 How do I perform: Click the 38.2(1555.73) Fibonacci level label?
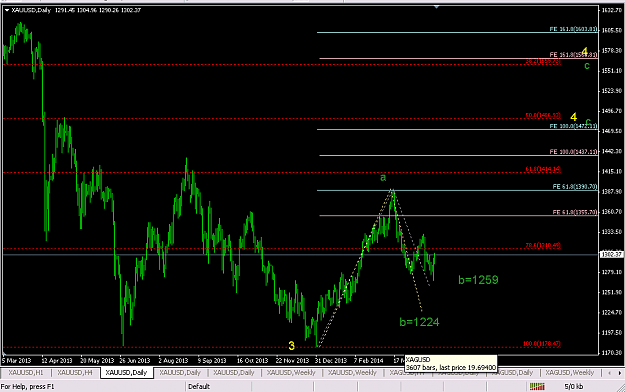click(x=543, y=61)
